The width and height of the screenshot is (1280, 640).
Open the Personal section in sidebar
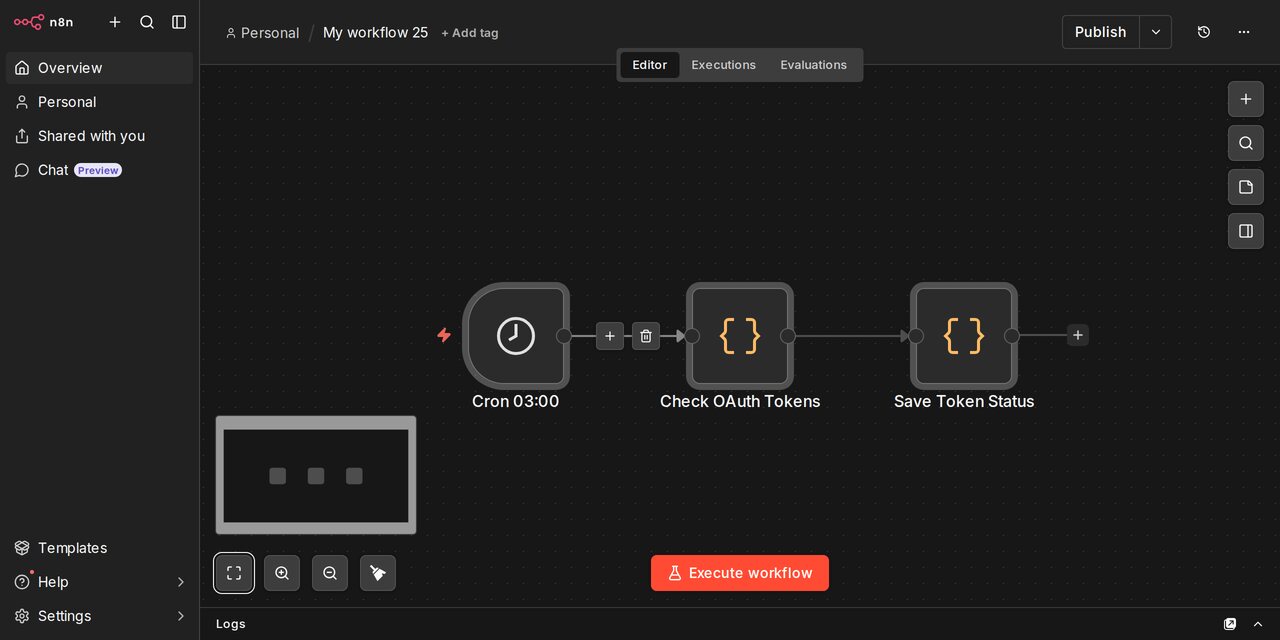[x=99, y=102]
